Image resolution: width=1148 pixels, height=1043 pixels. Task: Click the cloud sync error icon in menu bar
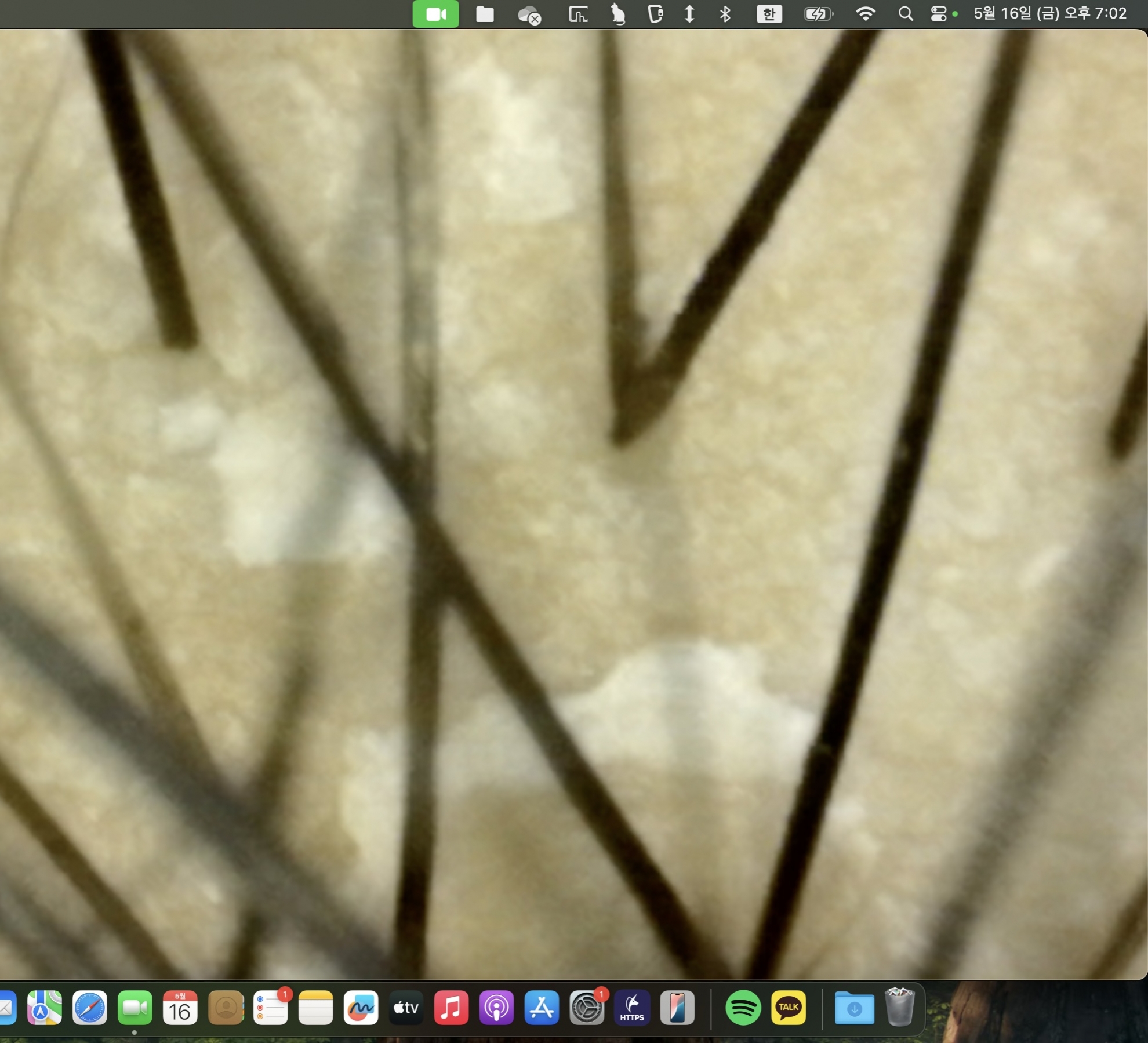pyautogui.click(x=529, y=14)
